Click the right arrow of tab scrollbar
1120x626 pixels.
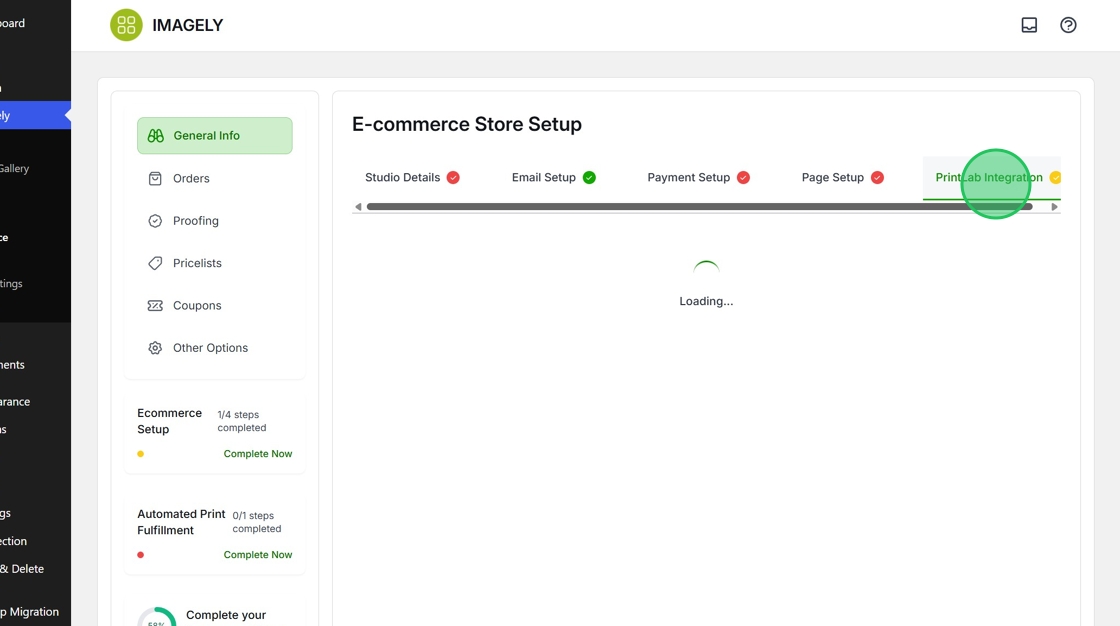[1054, 207]
